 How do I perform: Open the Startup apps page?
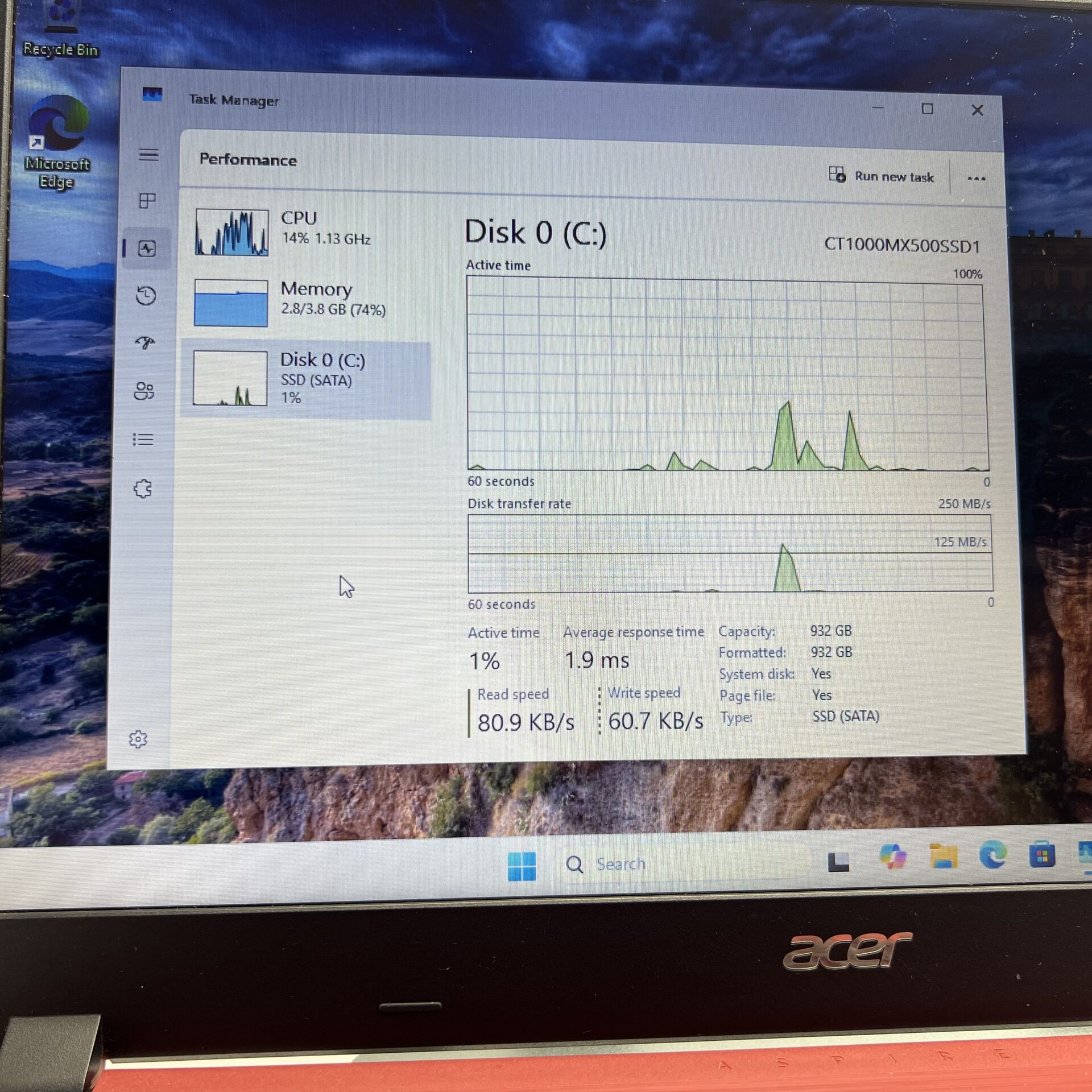tap(147, 341)
